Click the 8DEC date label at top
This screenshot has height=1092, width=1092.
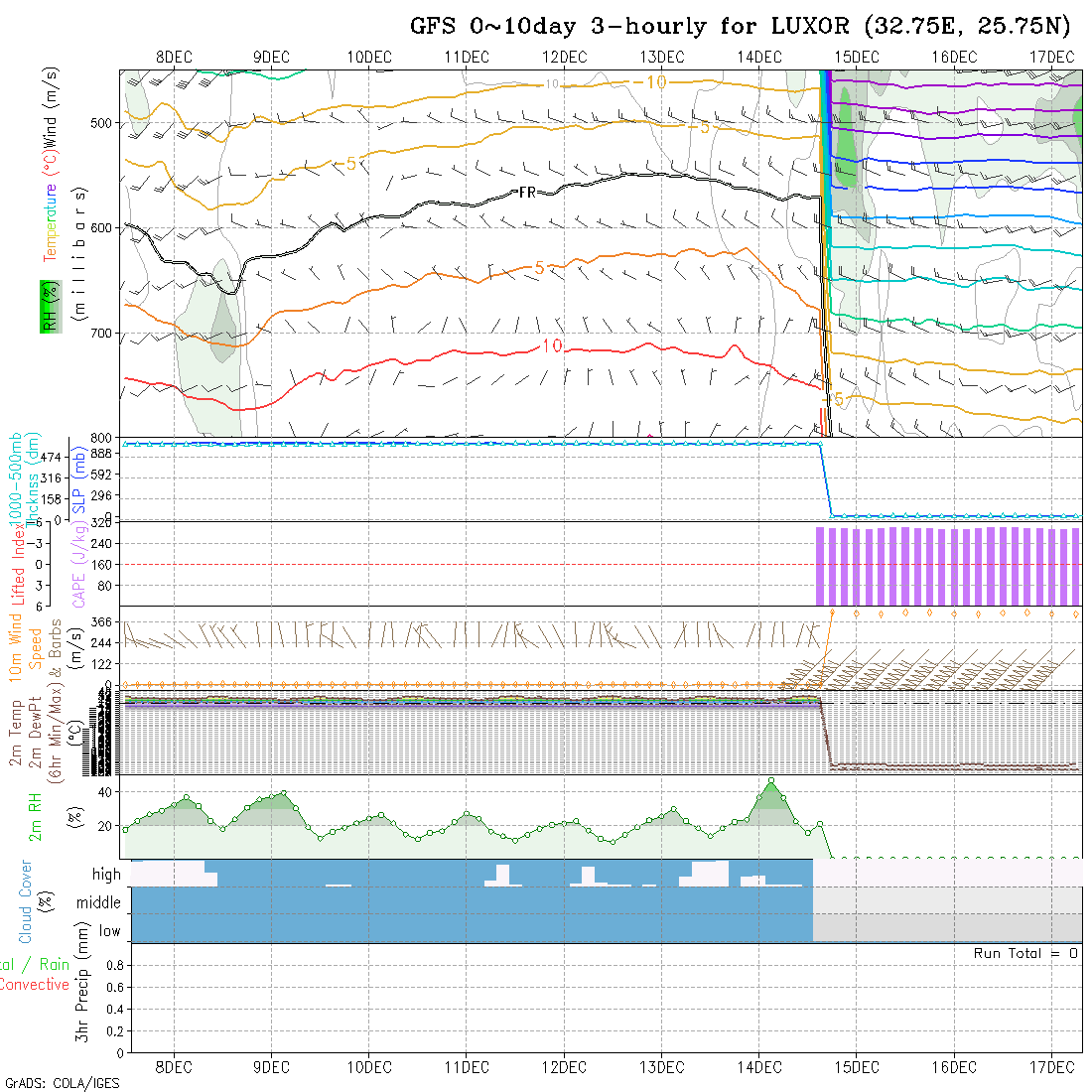[174, 57]
